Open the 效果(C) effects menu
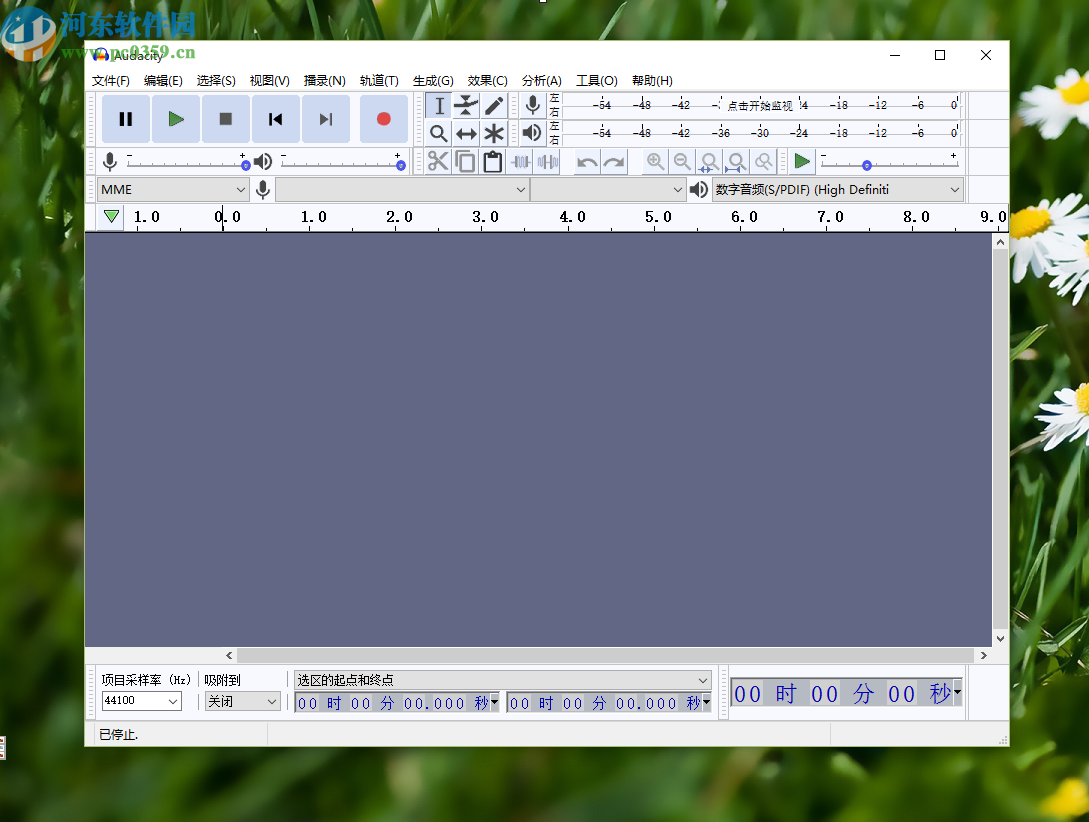Image resolution: width=1089 pixels, height=822 pixels. [487, 81]
